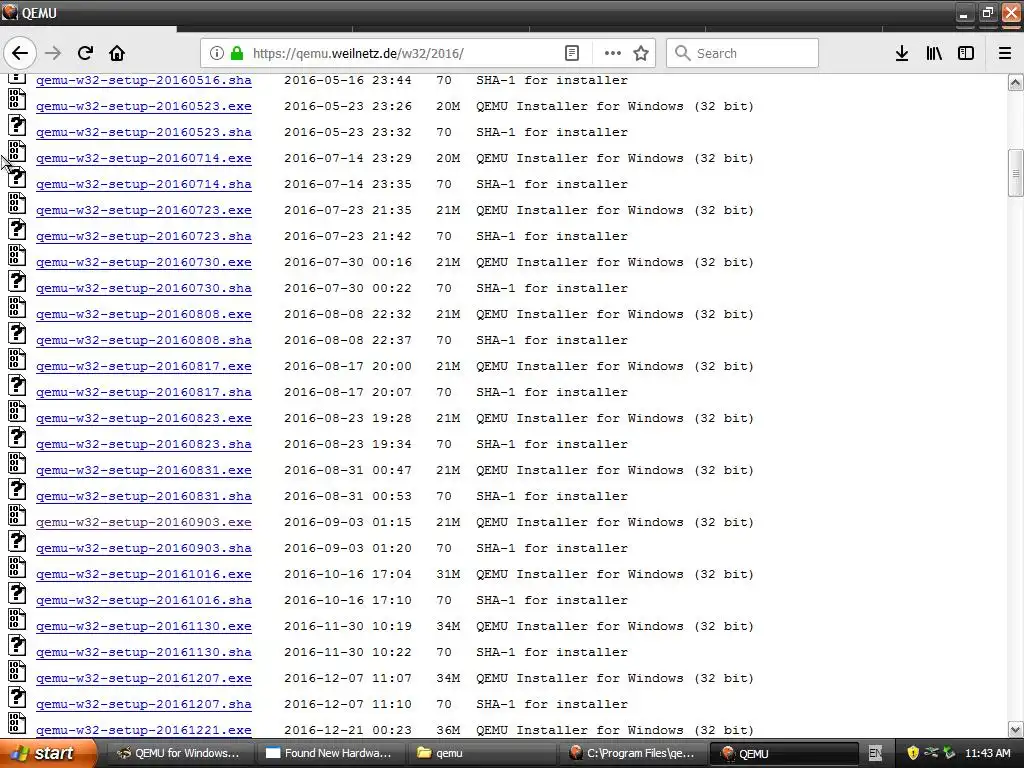Screen dimensions: 1024x768
Task: Click the page scrollbar down arrow
Action: [x=1015, y=729]
